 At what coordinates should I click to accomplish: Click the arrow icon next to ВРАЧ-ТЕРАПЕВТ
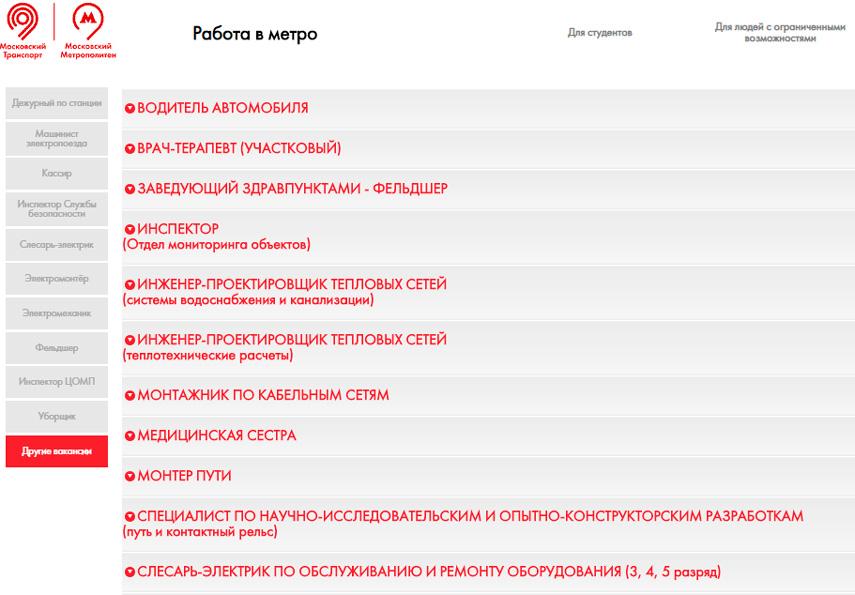pyautogui.click(x=129, y=149)
